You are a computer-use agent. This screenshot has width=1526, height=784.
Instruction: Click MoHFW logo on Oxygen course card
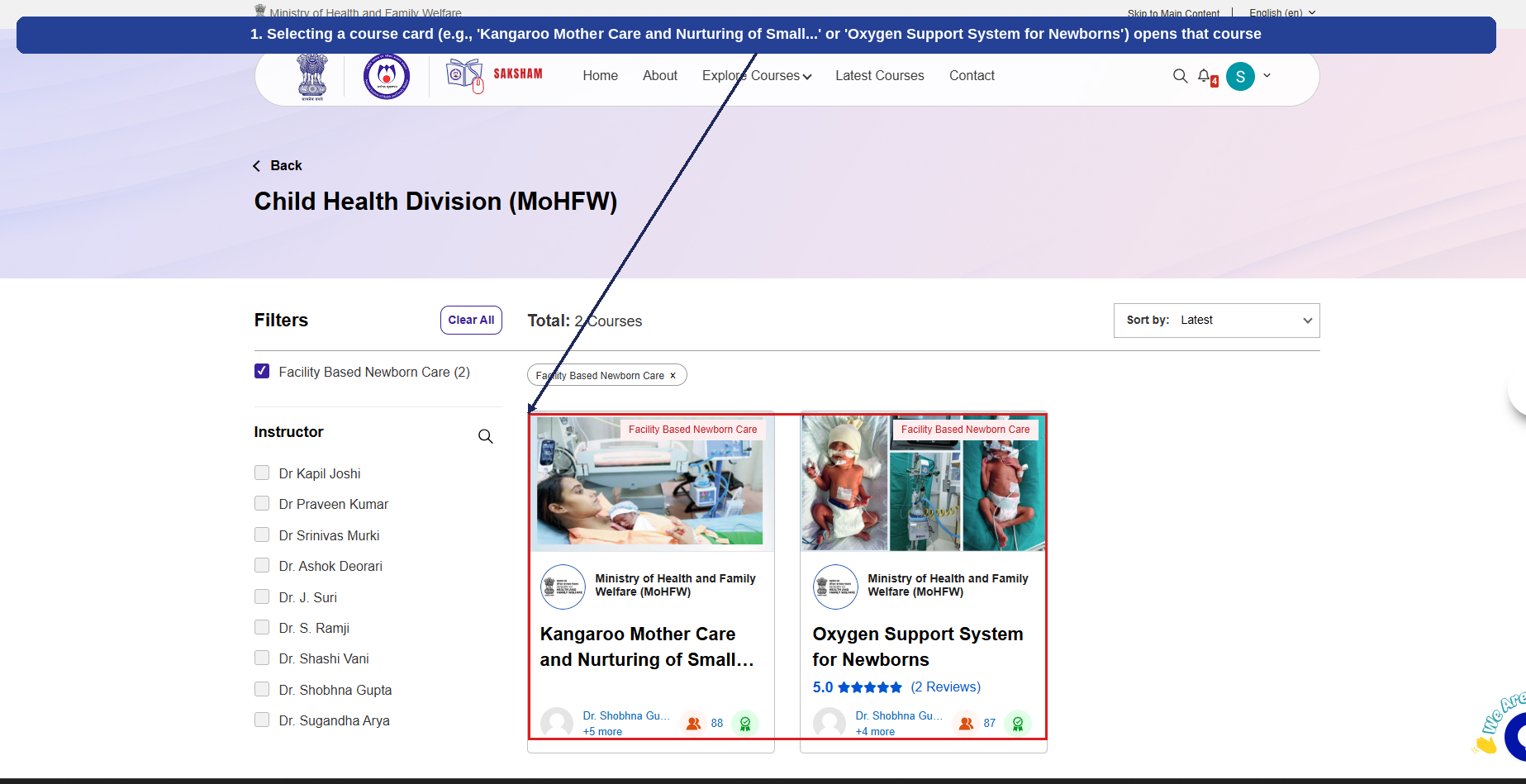point(835,587)
